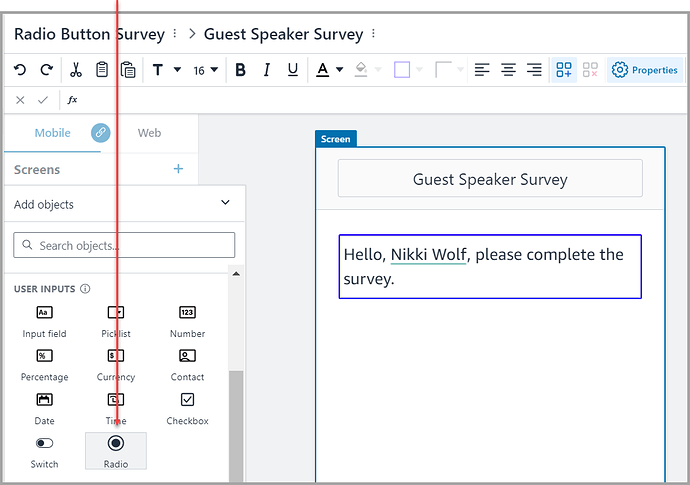The image size is (690, 485).
Task: Center-align the text
Action: point(508,70)
